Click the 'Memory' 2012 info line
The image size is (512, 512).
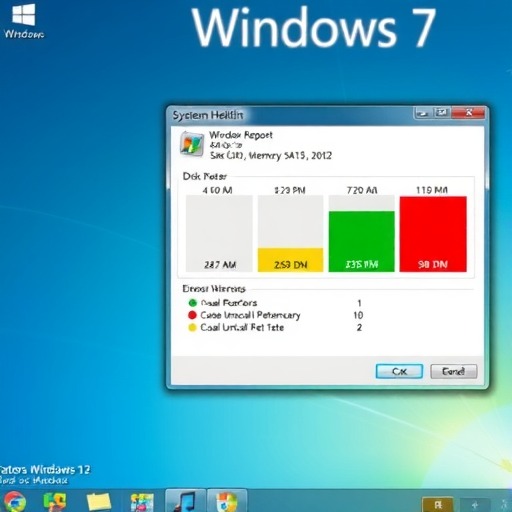(271, 156)
